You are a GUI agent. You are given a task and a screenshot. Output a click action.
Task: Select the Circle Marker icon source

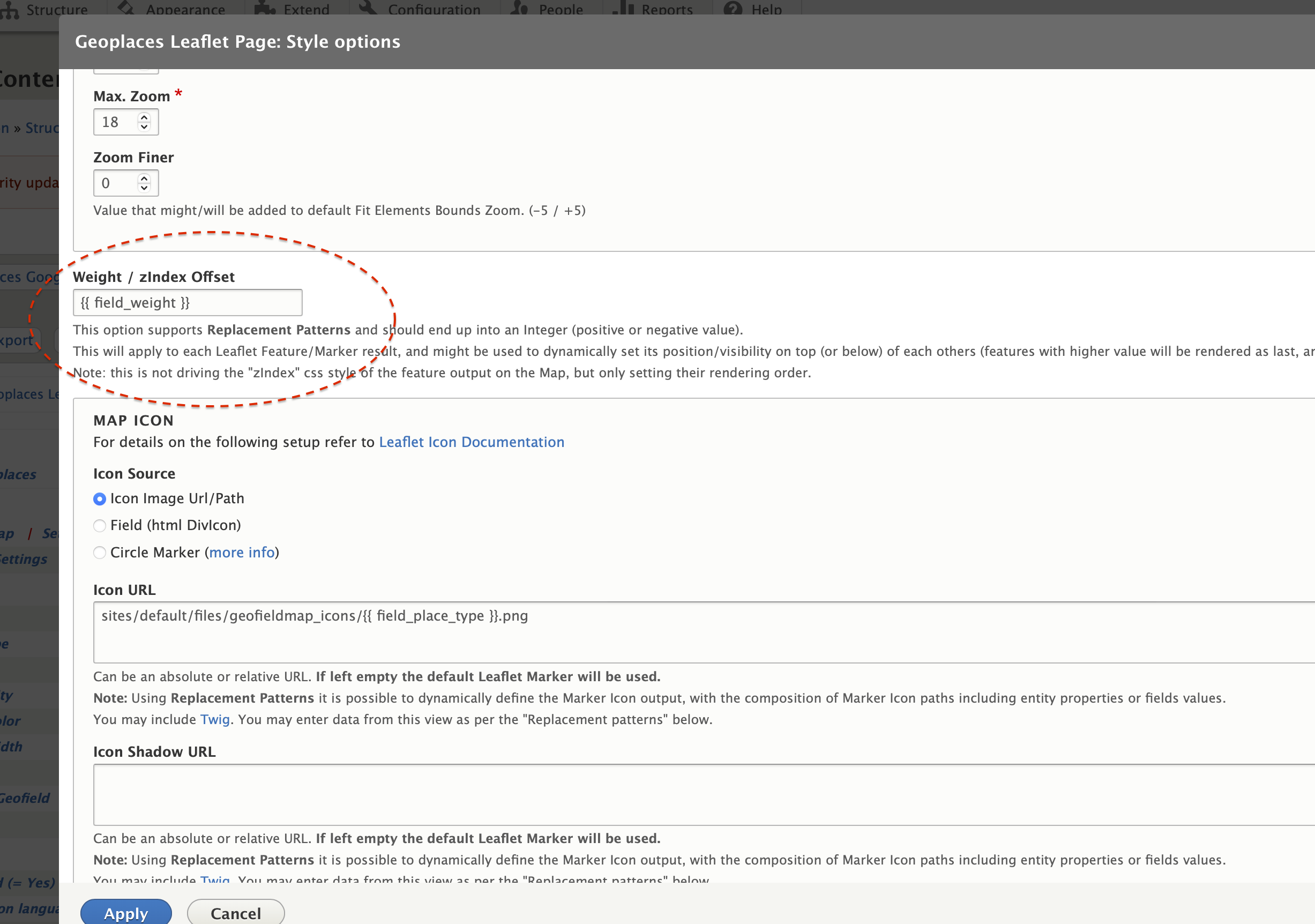coord(100,552)
